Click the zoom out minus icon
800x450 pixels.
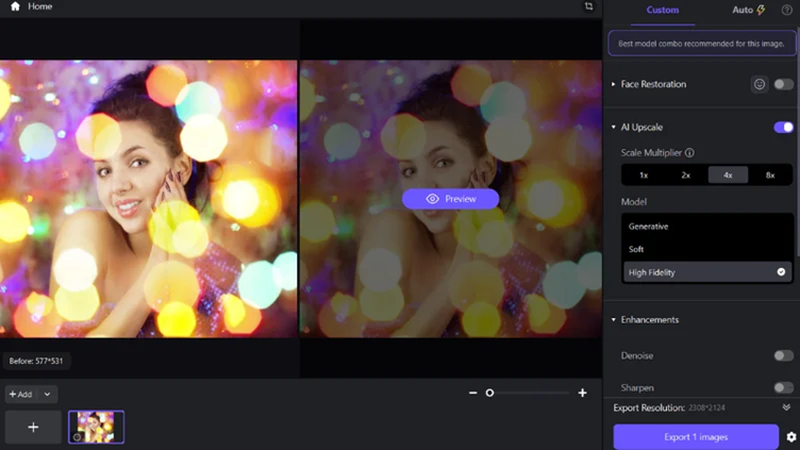pyautogui.click(x=473, y=393)
